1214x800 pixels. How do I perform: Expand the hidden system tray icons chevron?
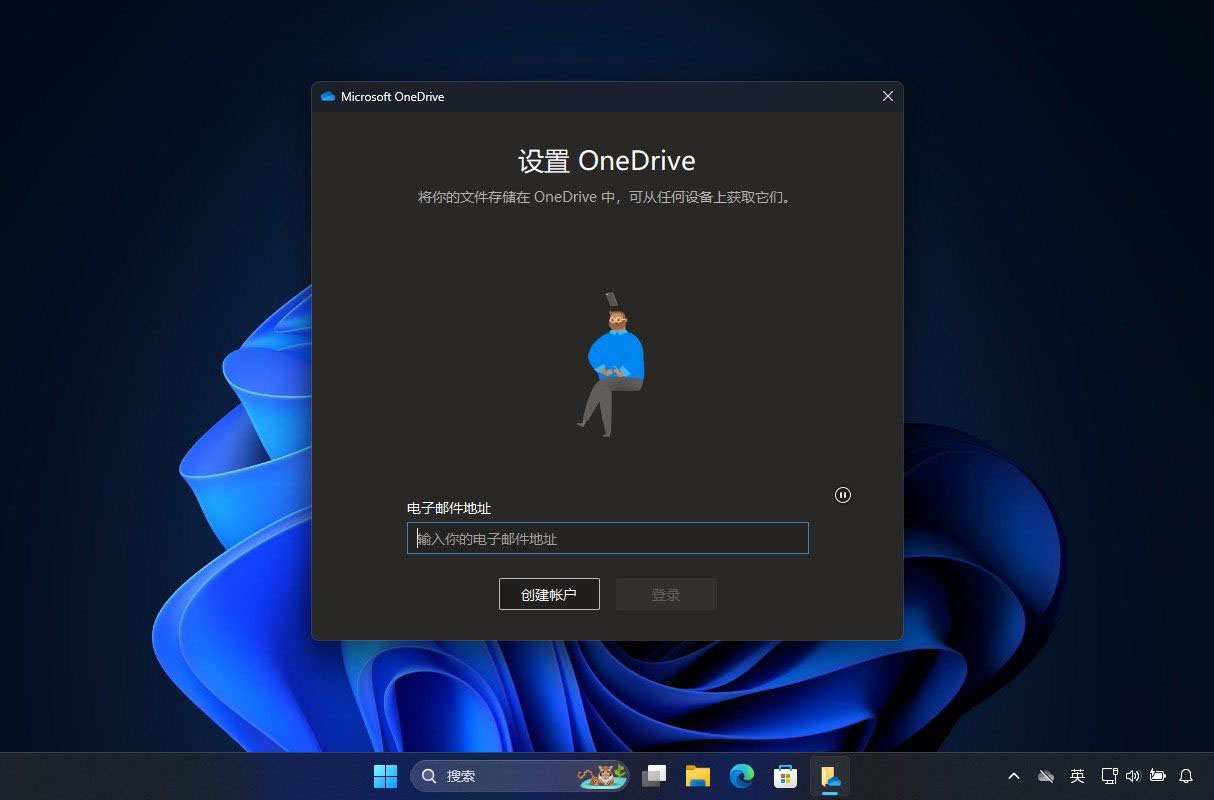[1014, 776]
